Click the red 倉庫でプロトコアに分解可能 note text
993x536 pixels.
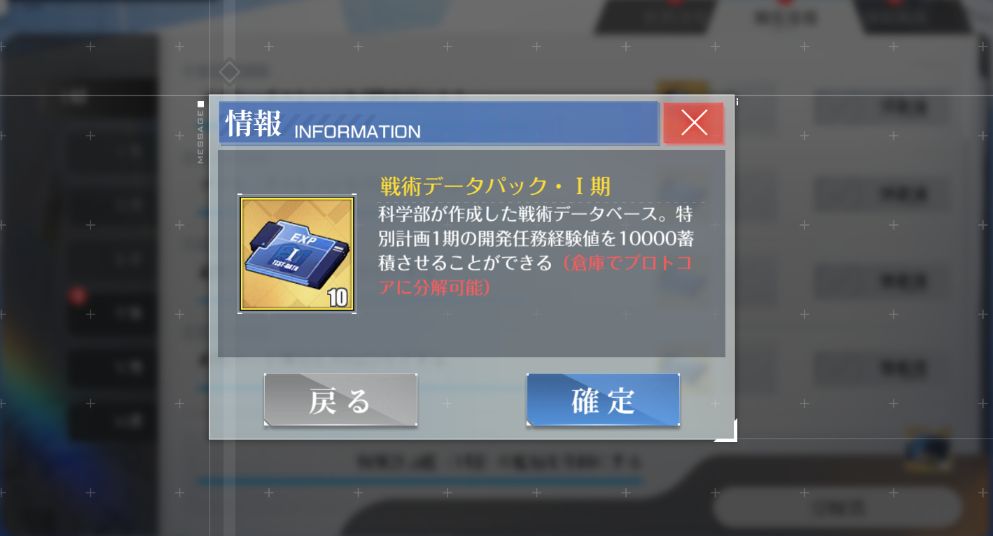point(534,275)
